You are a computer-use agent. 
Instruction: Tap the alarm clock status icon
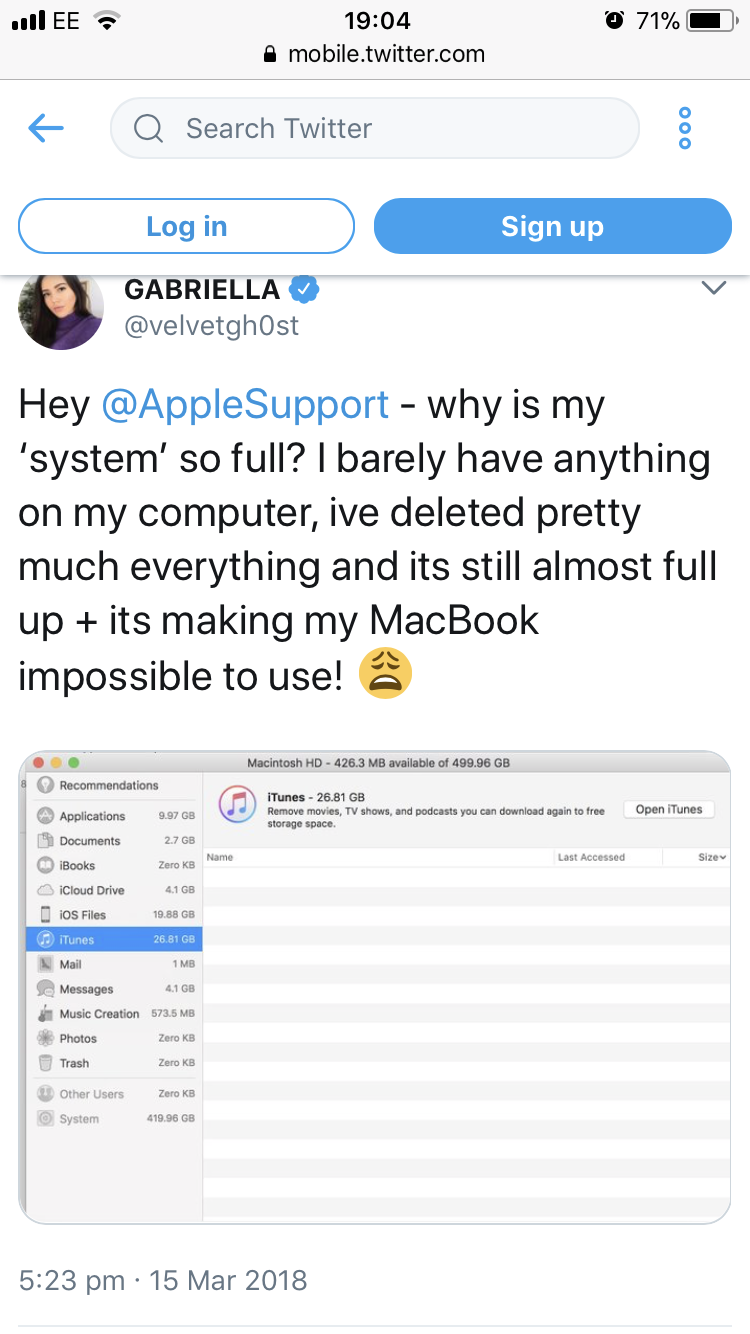[x=614, y=20]
